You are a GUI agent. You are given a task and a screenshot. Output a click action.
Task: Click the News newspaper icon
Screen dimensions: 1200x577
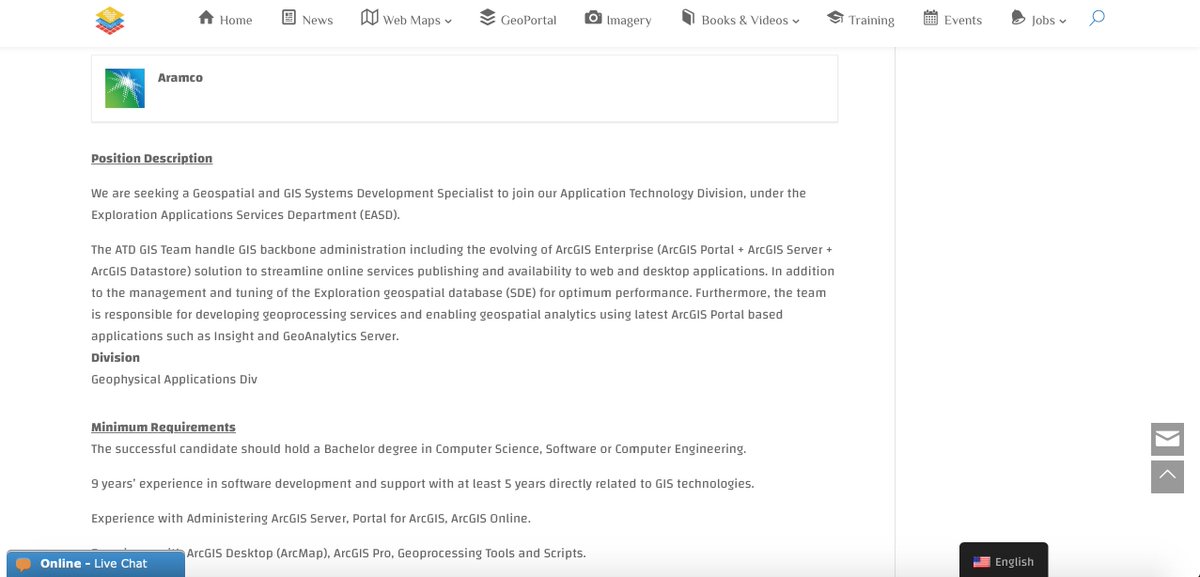click(289, 18)
